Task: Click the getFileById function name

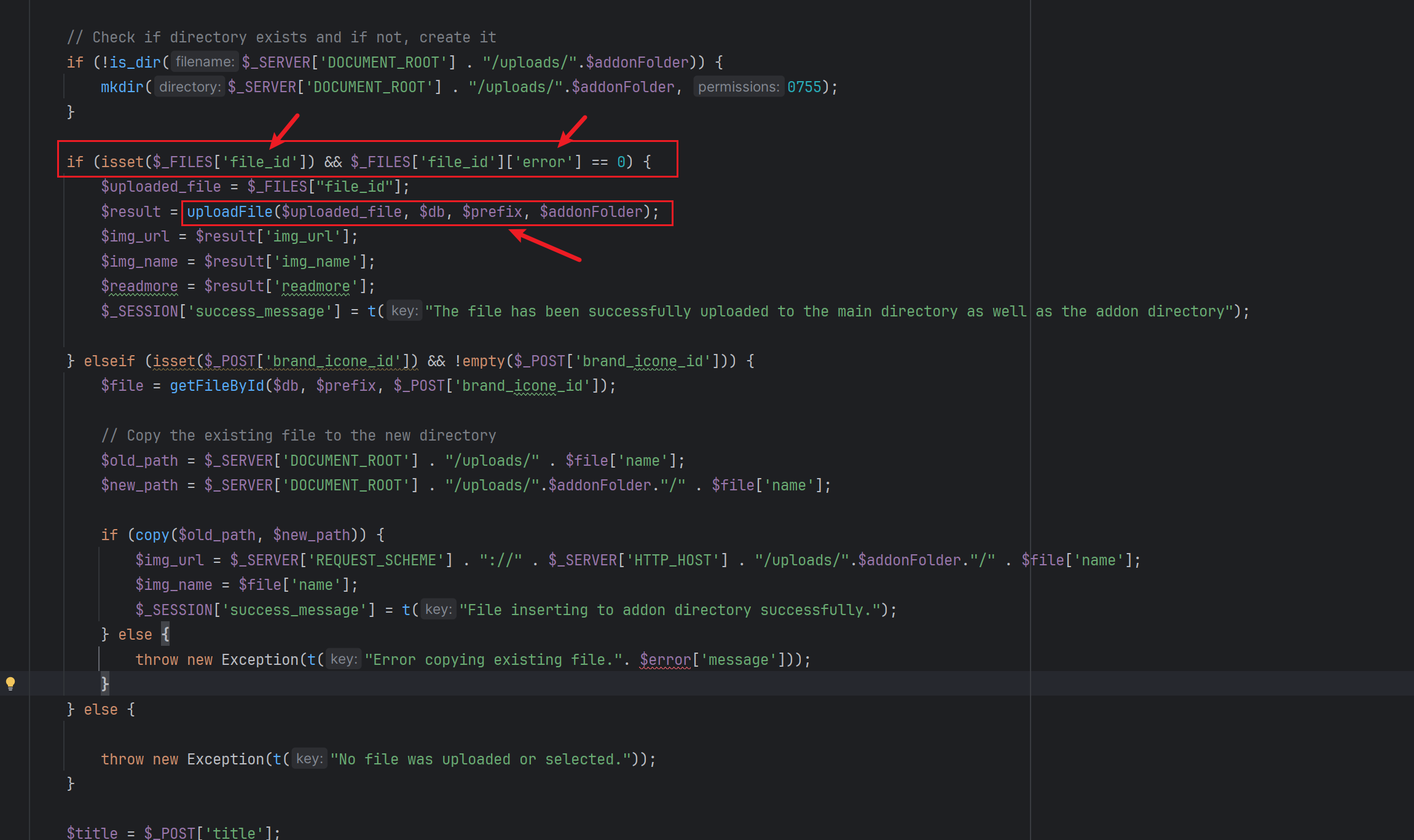Action: coord(216,386)
